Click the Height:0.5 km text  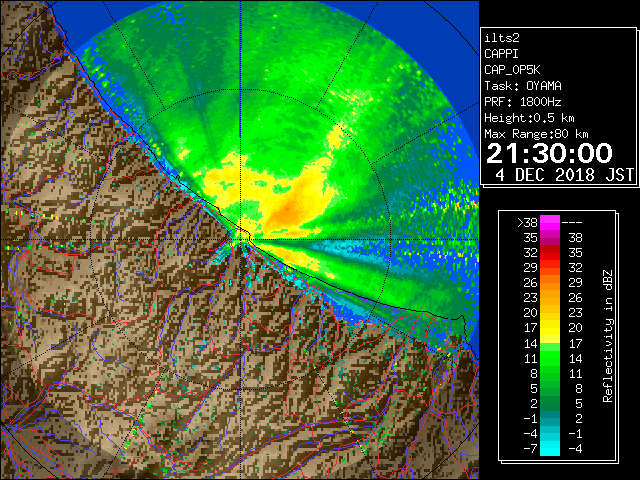coord(529,118)
